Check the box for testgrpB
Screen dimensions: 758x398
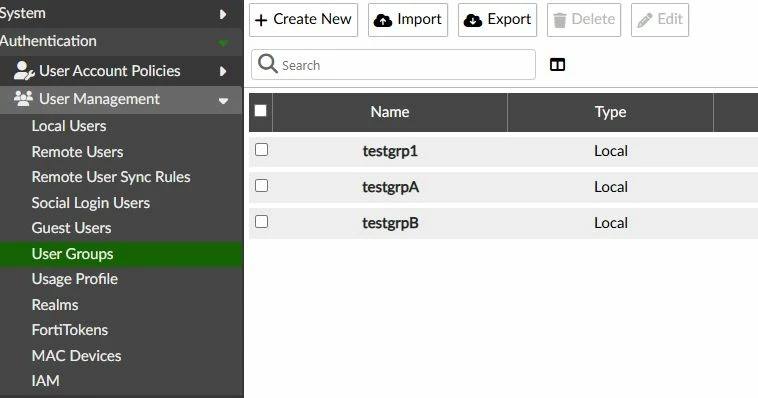(262, 222)
